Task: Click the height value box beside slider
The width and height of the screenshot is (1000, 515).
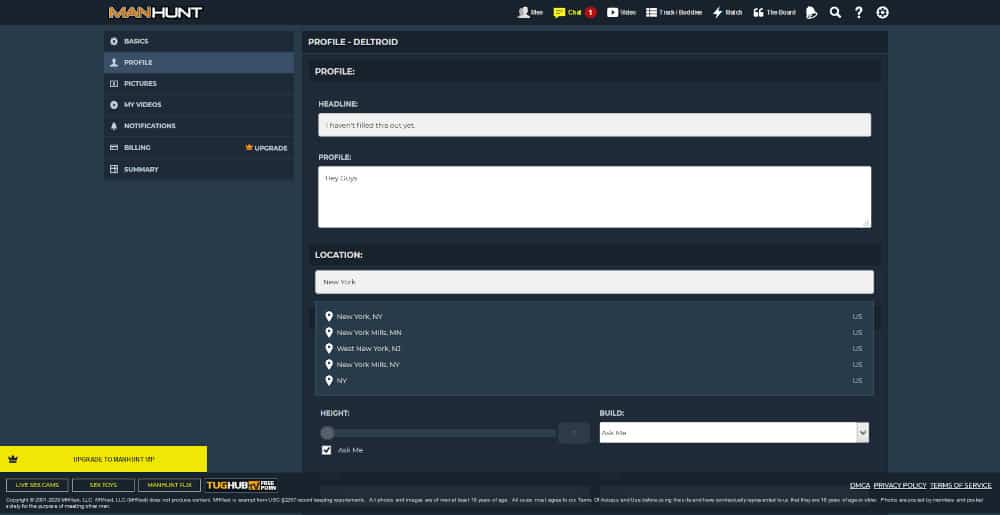Action: [574, 433]
